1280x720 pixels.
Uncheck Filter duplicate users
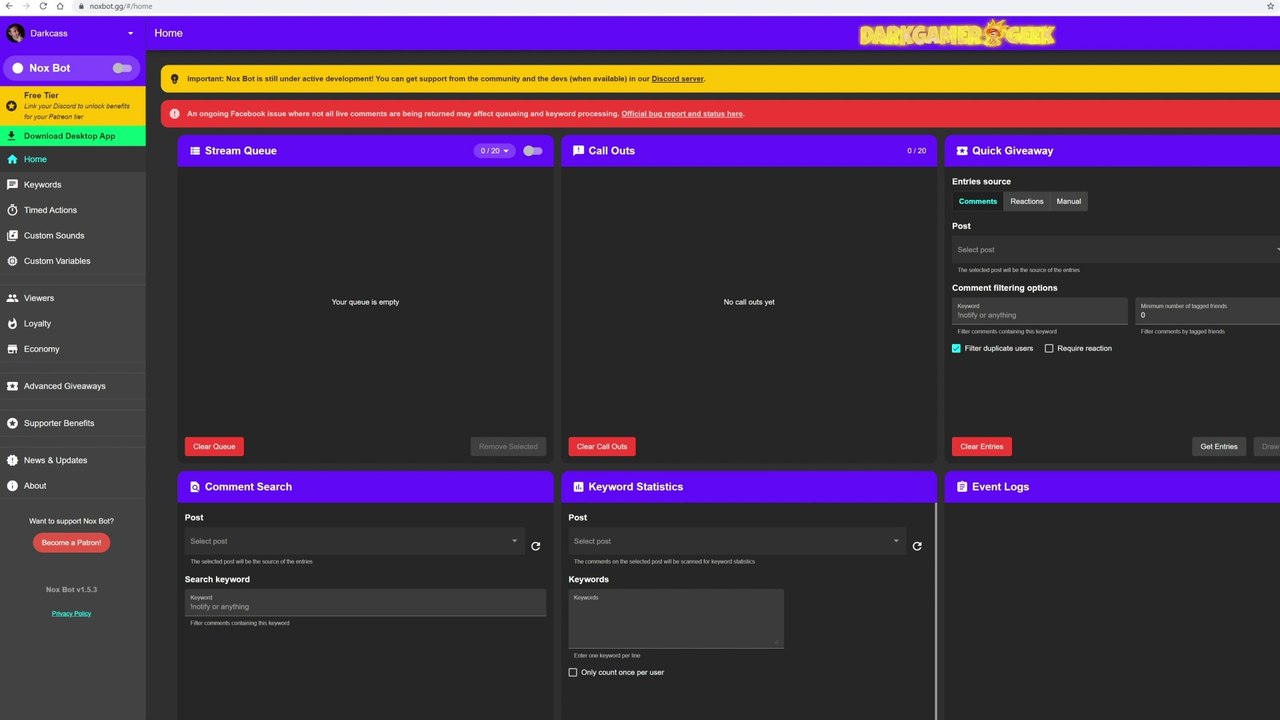(x=956, y=348)
